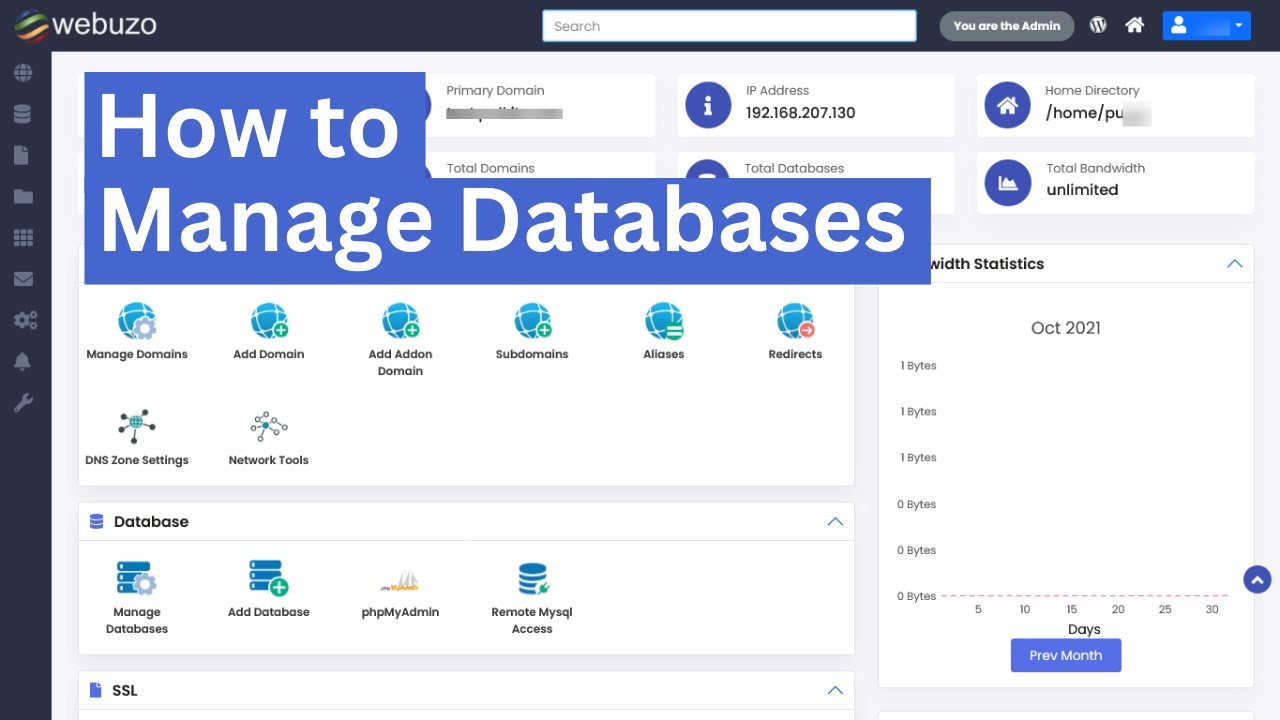
Task: Click the Home Directory house icon
Action: (x=1007, y=105)
